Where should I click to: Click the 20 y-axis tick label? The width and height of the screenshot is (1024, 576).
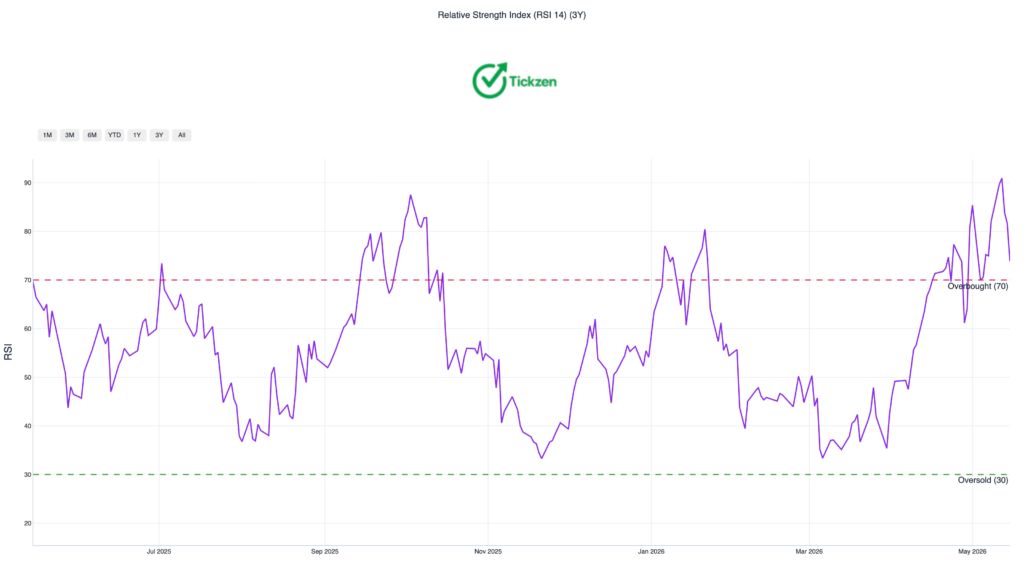point(27,524)
